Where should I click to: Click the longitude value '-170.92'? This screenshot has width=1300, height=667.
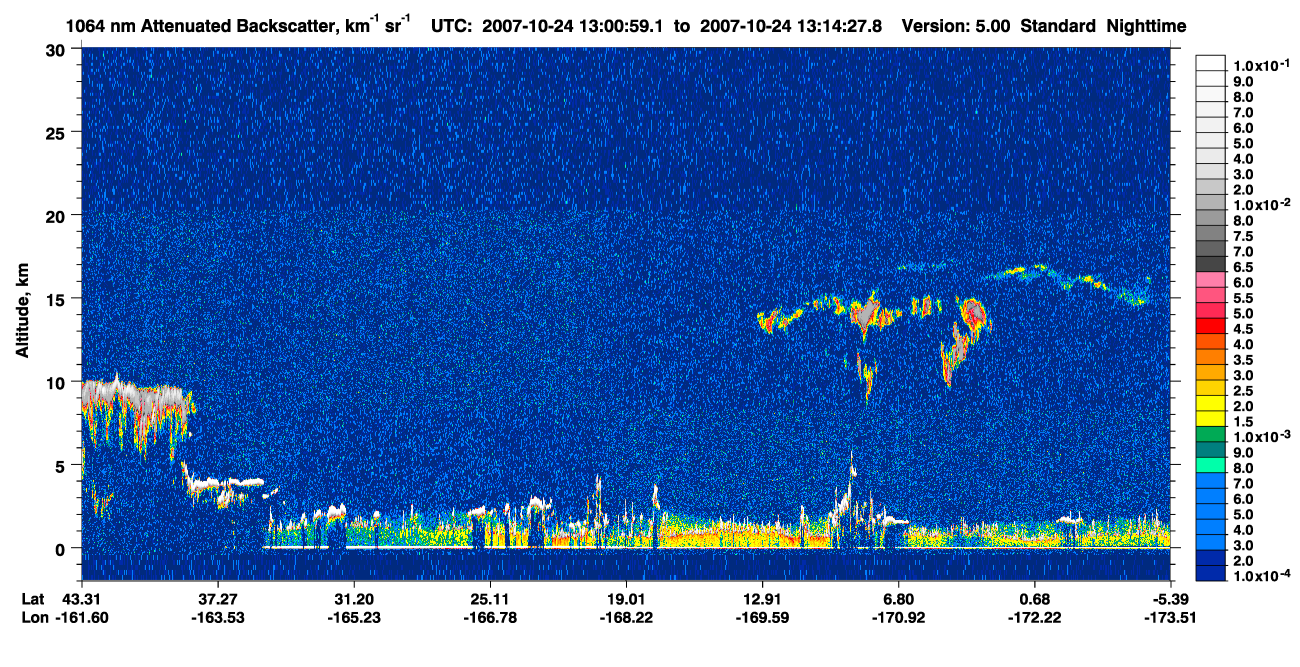click(x=899, y=617)
